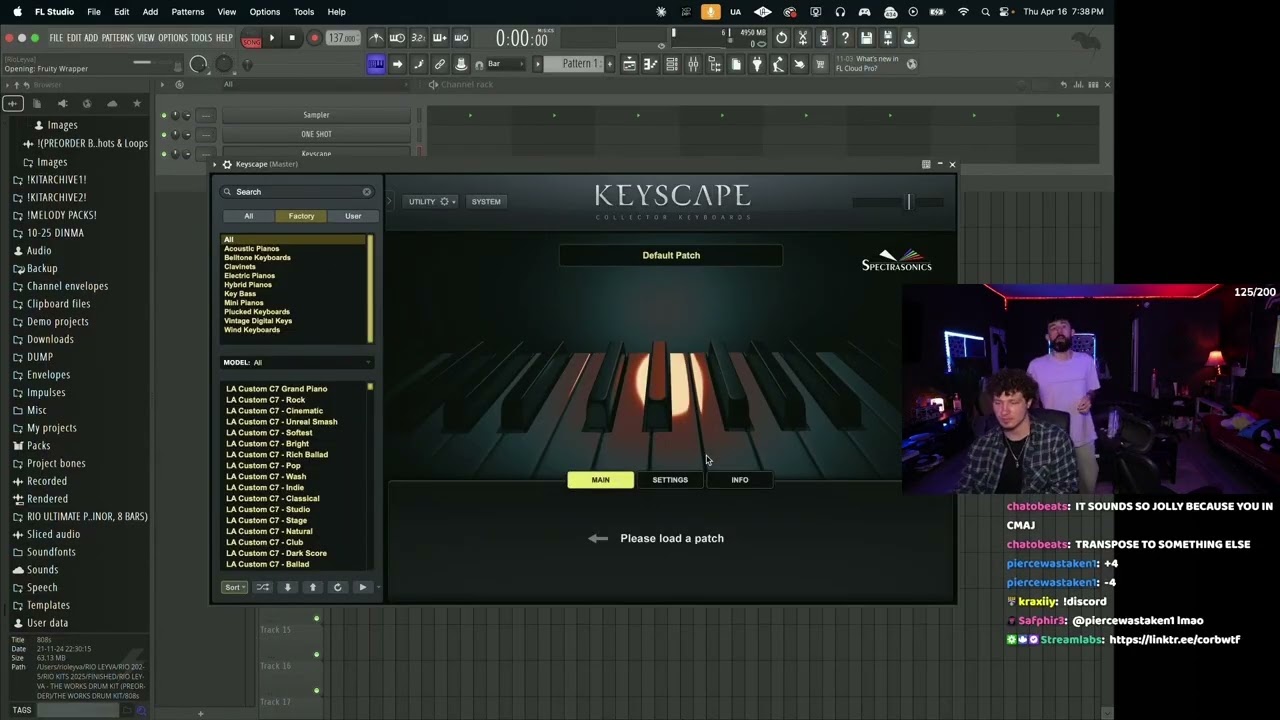
Task: Expand the Sliced audio folder
Action: [x=53, y=534]
